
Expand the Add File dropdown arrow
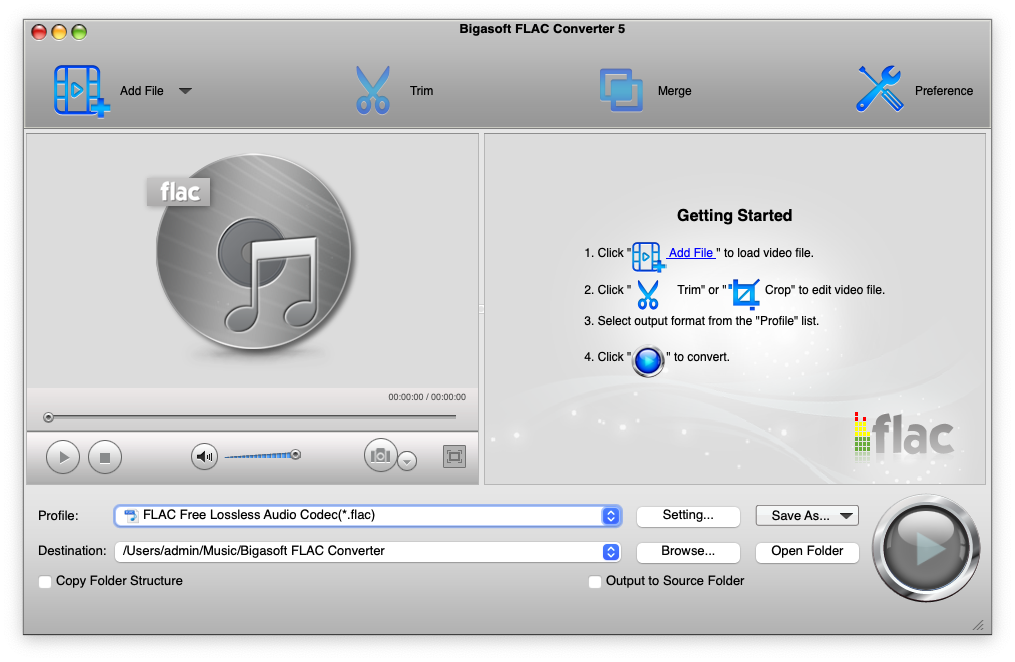point(185,91)
